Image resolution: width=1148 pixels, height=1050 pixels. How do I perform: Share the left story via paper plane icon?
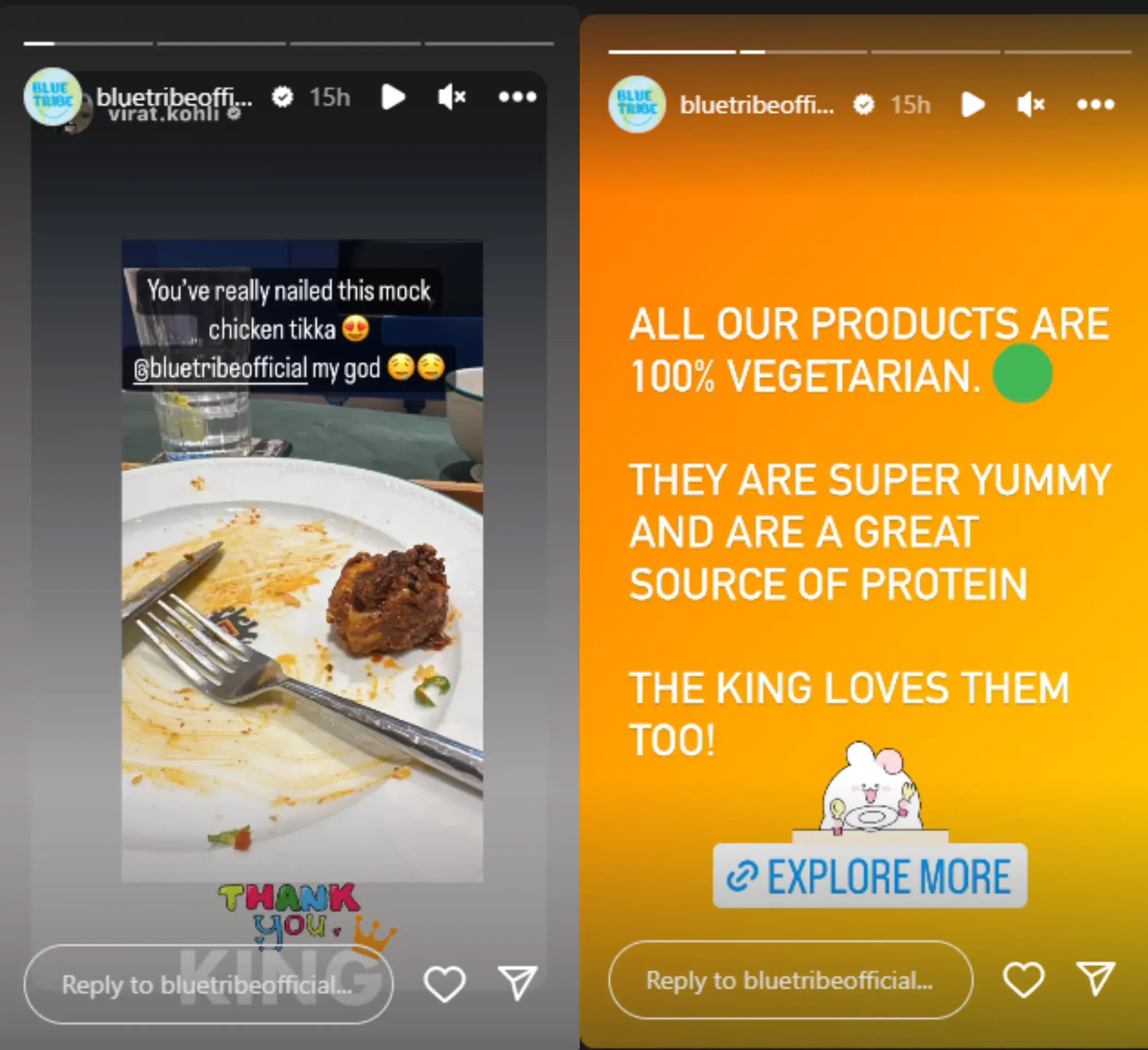point(517,982)
